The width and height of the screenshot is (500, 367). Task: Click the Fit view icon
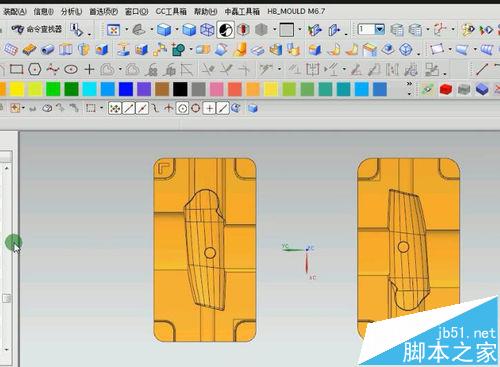(x=114, y=30)
